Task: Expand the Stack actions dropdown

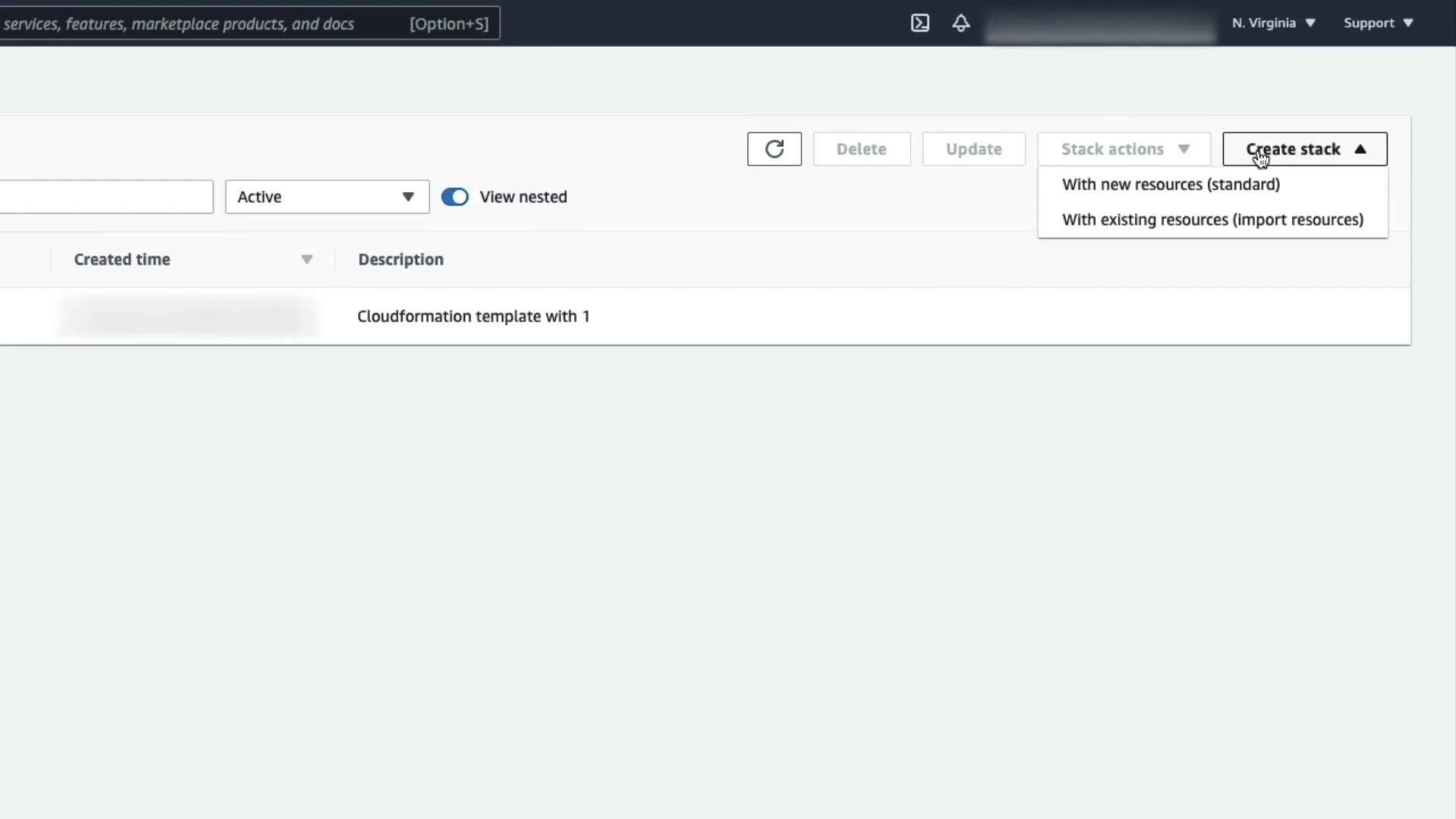Action: pos(1124,149)
